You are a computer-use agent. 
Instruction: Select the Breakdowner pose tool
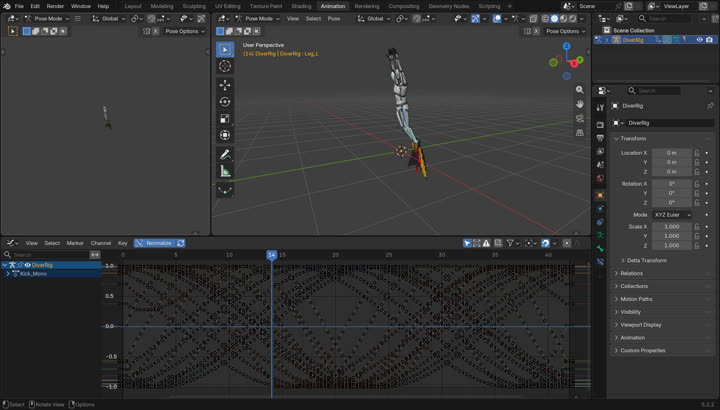225,190
